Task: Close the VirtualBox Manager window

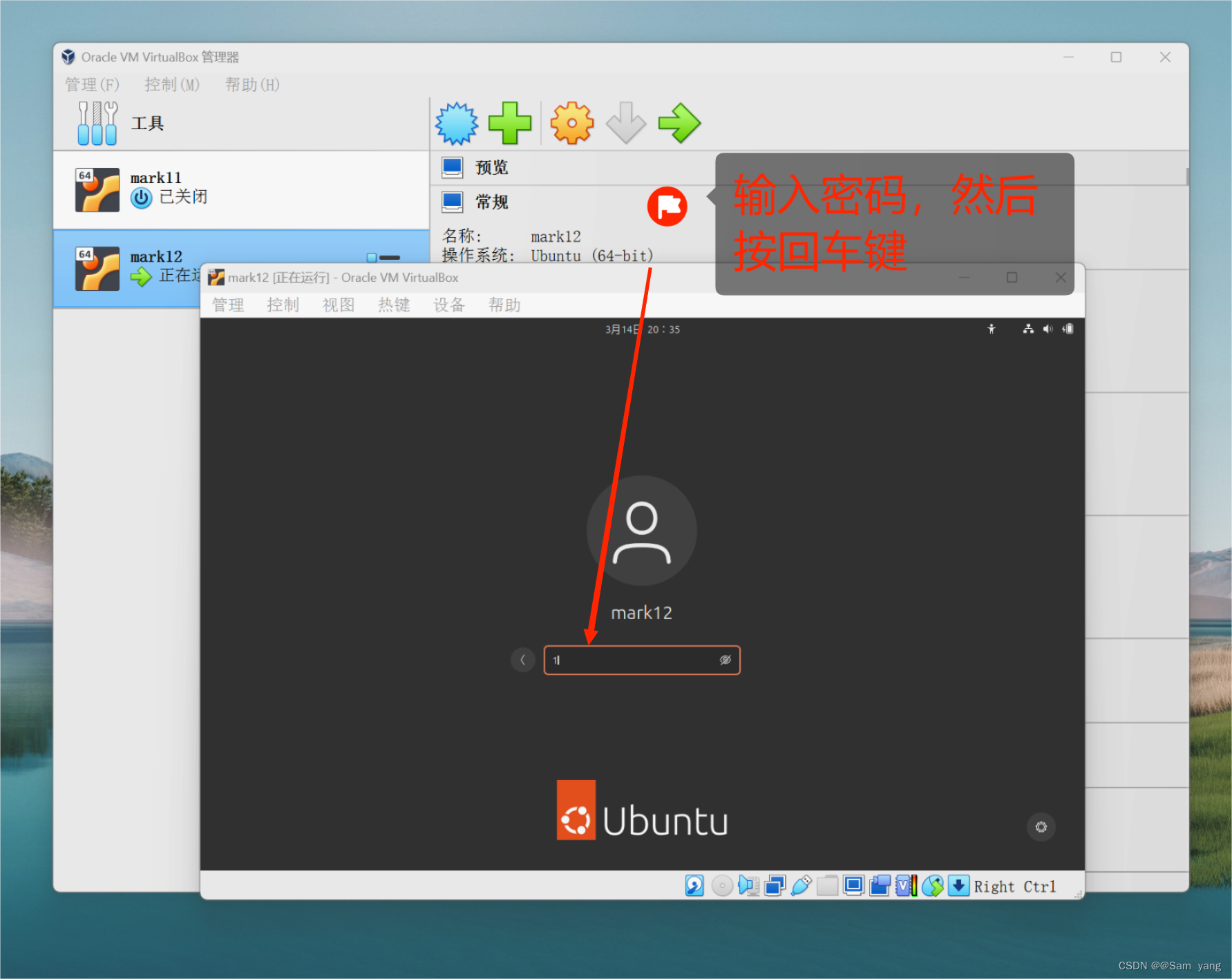Action: (x=1165, y=57)
